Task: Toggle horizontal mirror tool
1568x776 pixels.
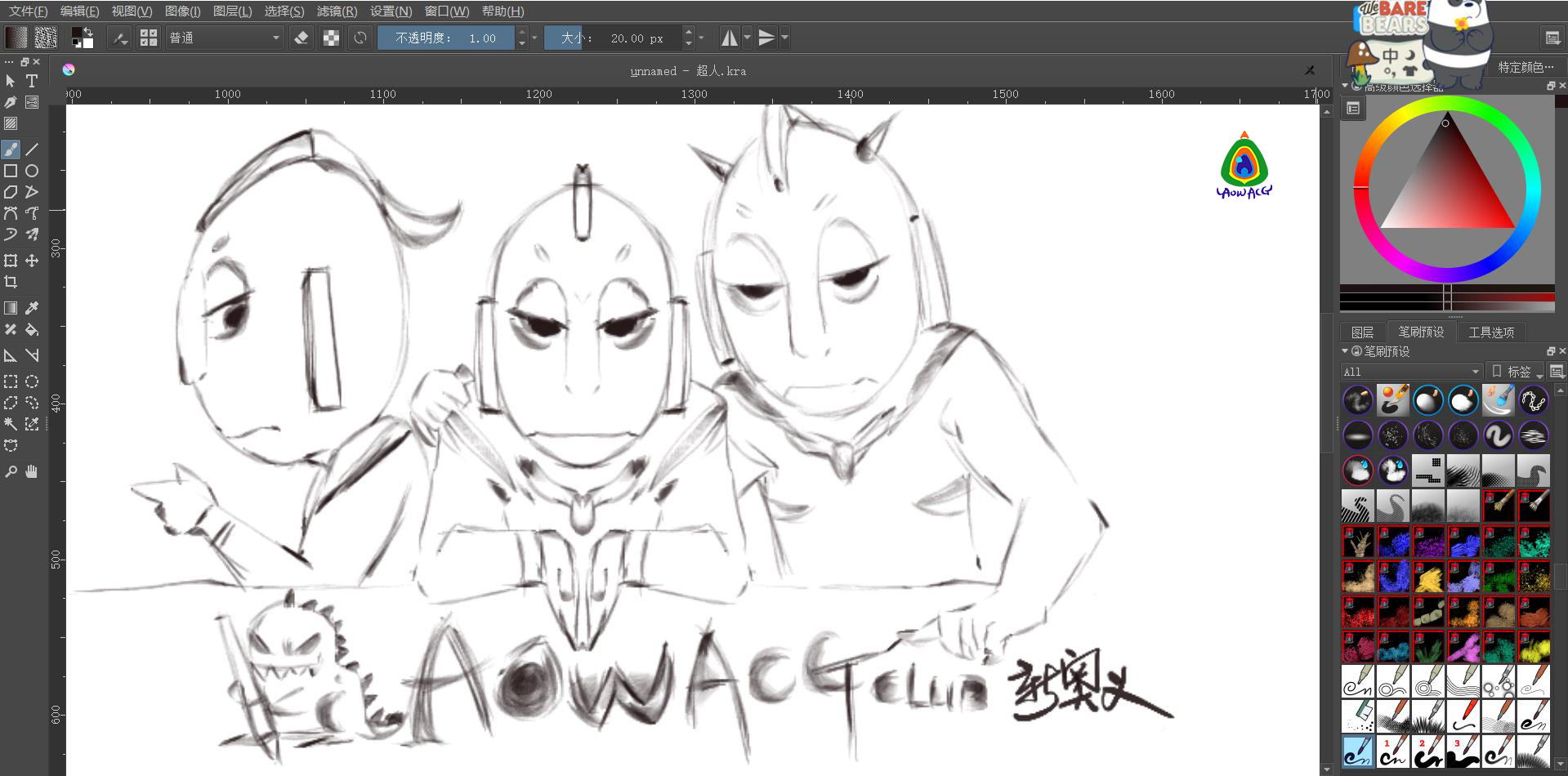Action: point(730,38)
